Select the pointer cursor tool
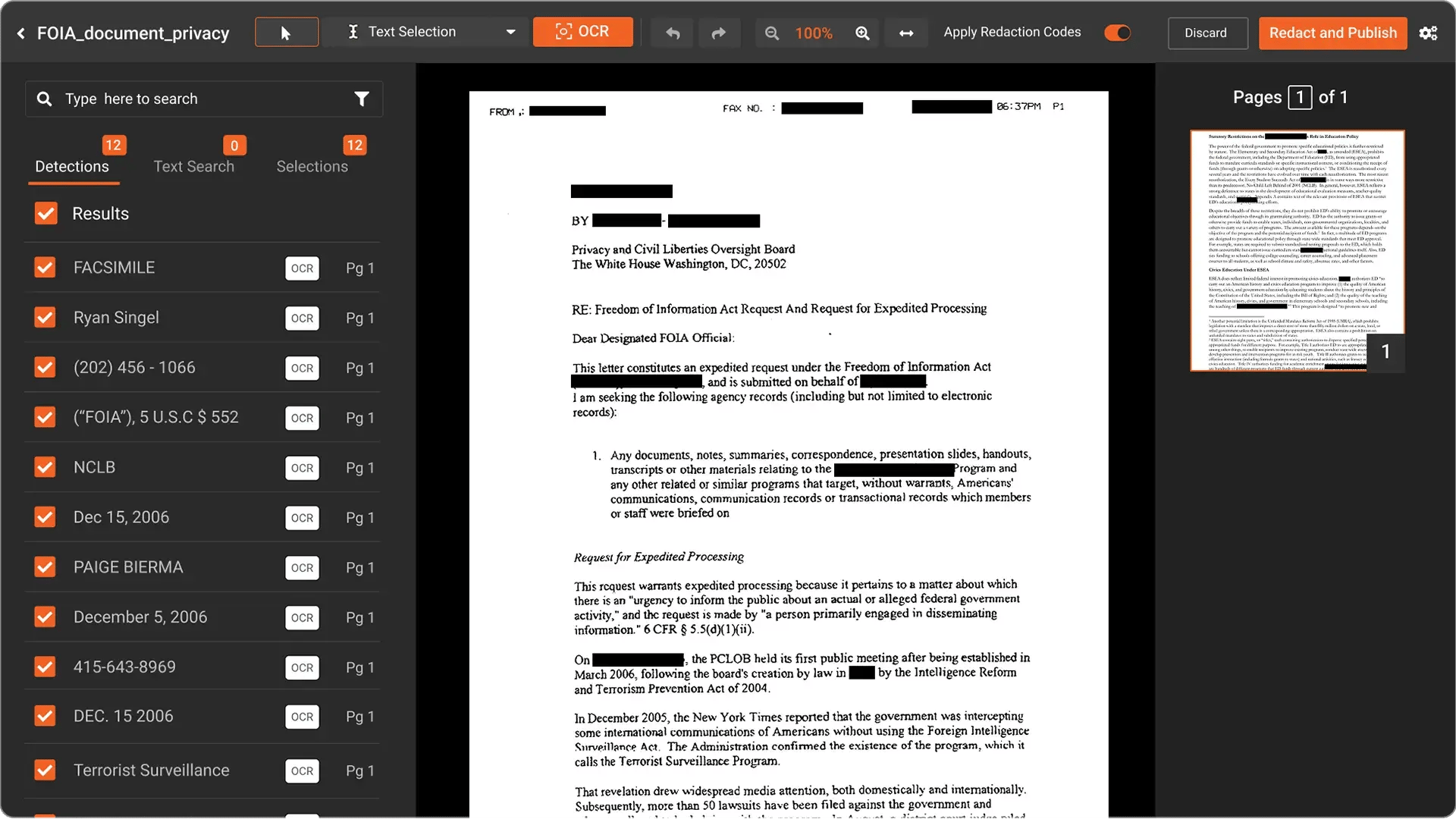Image resolution: width=1456 pixels, height=819 pixels. coord(287,33)
